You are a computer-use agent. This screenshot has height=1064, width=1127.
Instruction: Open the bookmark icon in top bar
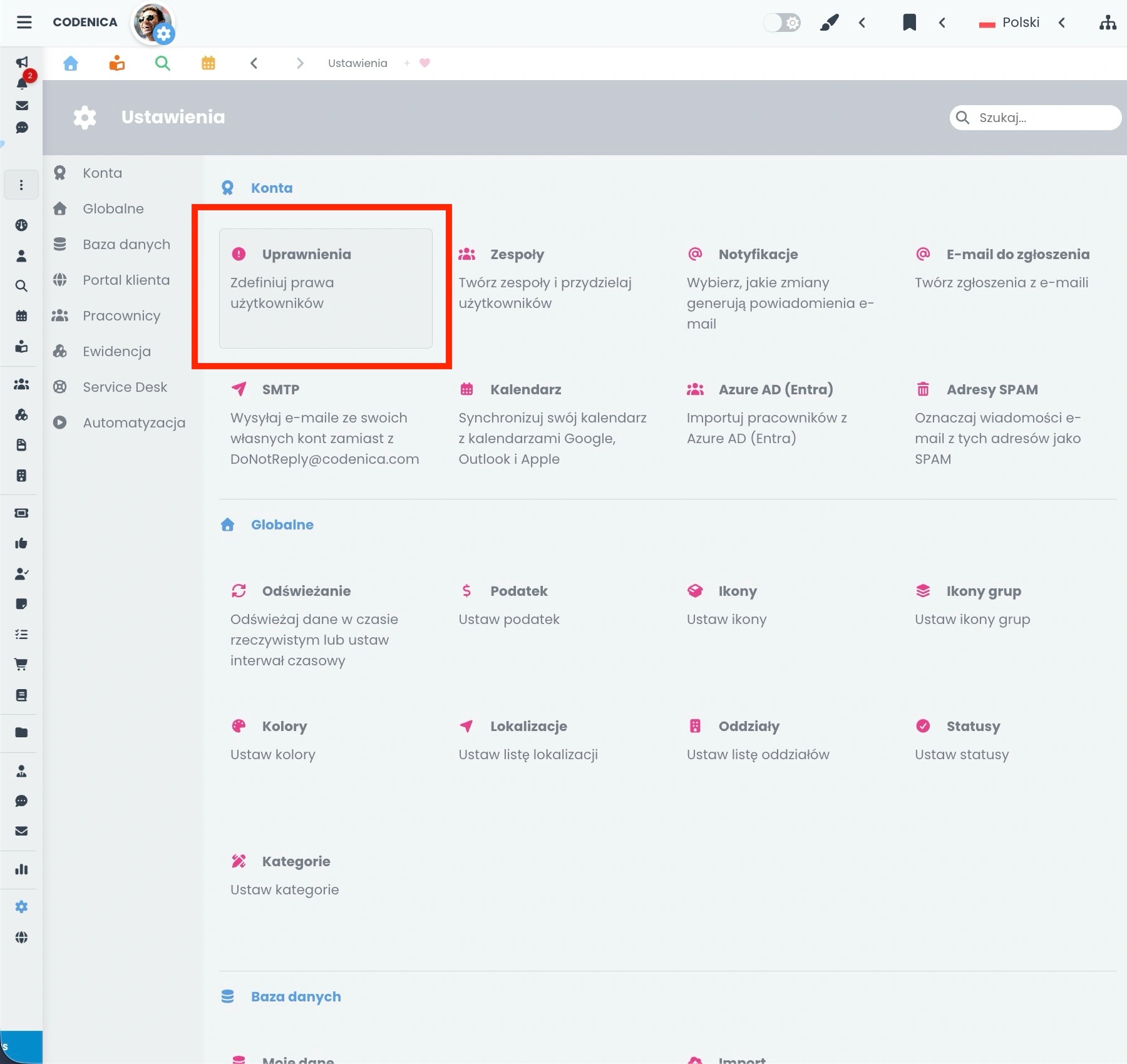(909, 23)
